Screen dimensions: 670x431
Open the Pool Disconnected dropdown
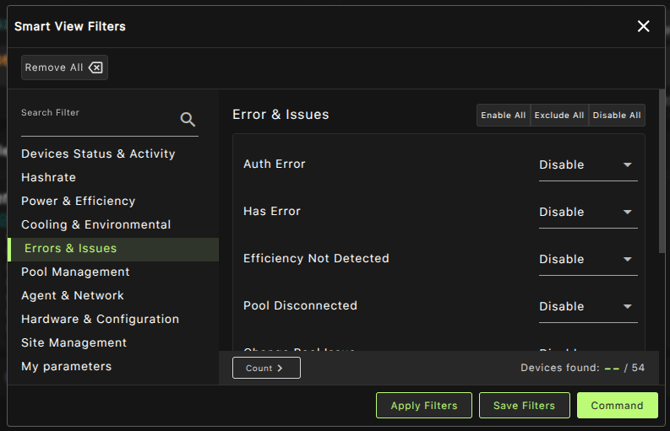tap(587, 306)
